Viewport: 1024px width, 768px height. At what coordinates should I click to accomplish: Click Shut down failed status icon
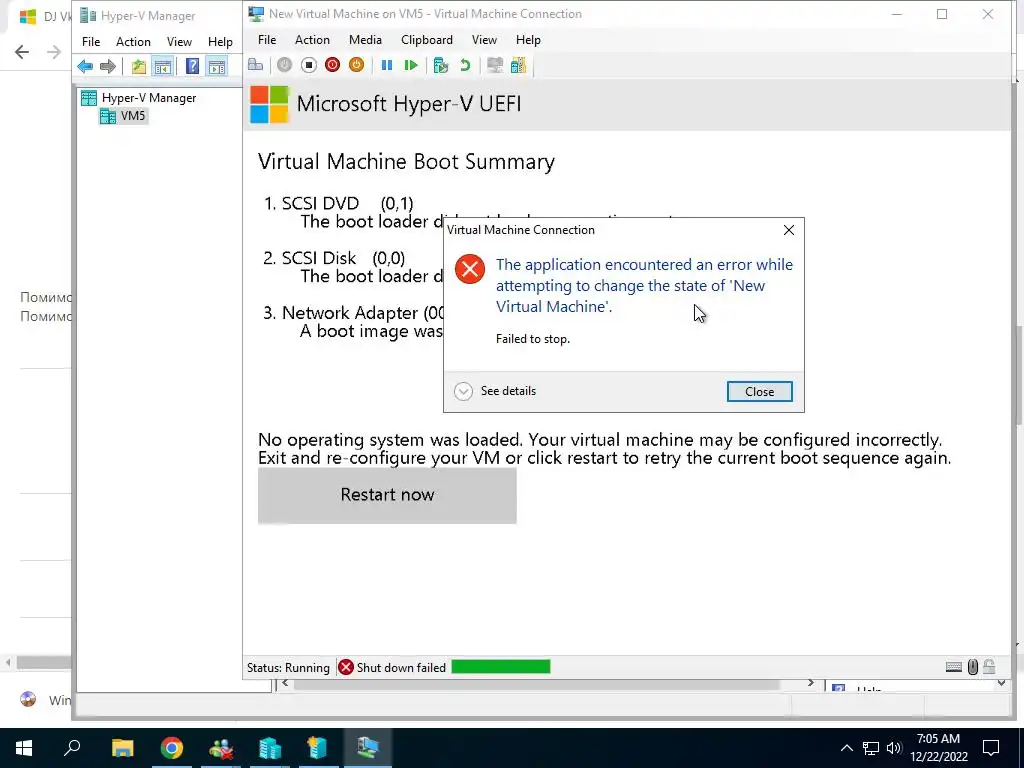point(346,667)
